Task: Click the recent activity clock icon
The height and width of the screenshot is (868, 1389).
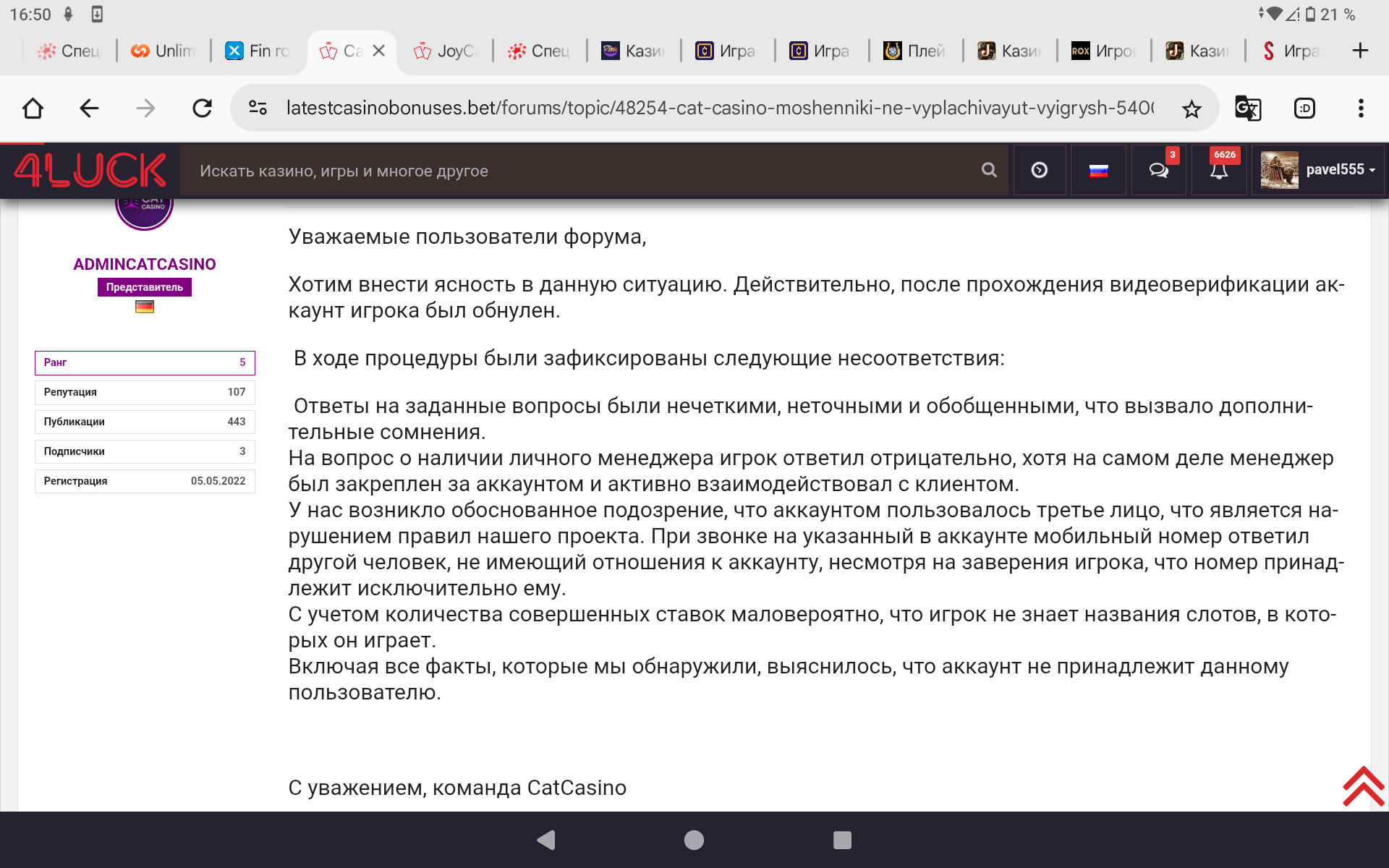Action: (x=1039, y=171)
